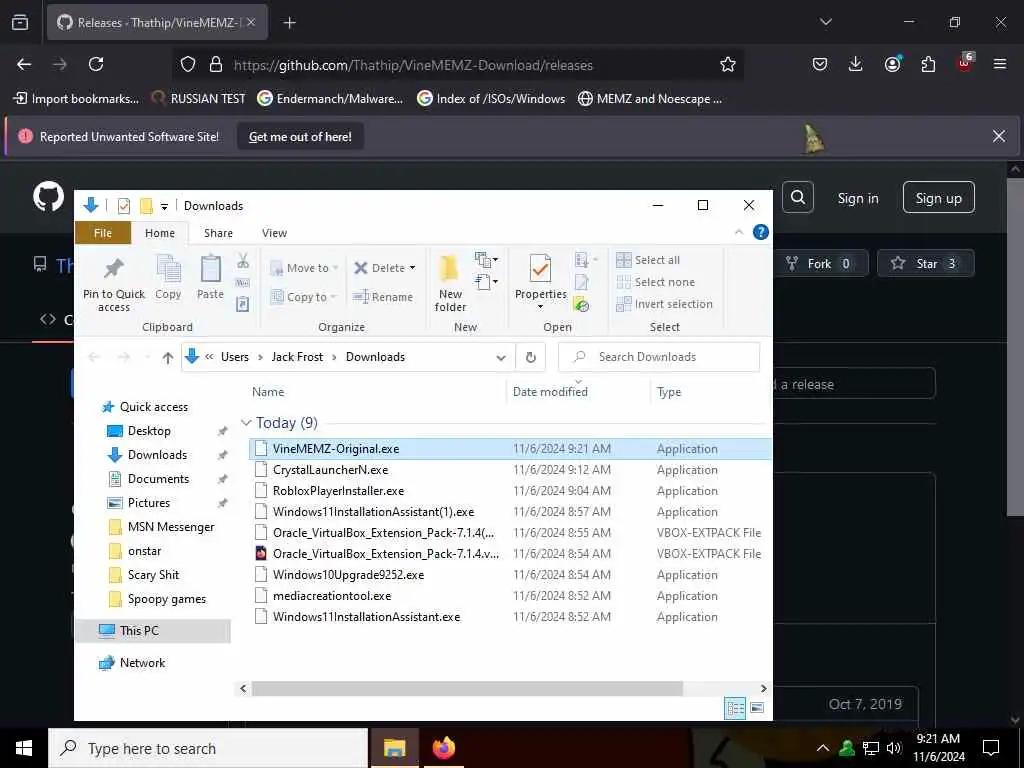Click Invert selection in ribbon
1024x768 pixels.
(x=665, y=304)
